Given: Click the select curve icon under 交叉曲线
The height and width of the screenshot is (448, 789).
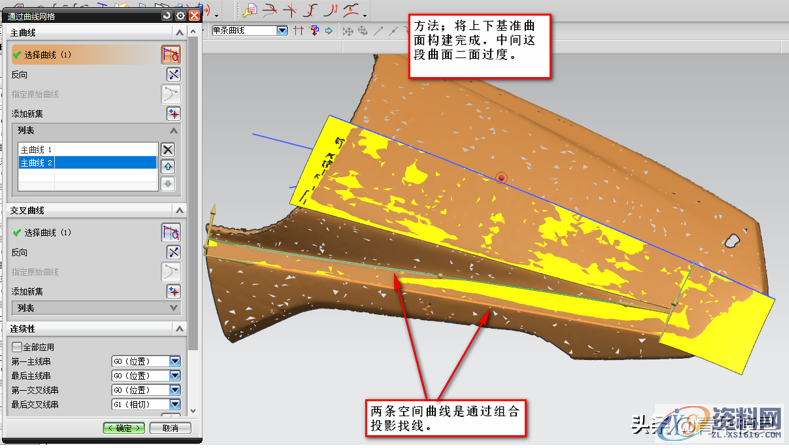Looking at the screenshot, I should pos(171,232).
